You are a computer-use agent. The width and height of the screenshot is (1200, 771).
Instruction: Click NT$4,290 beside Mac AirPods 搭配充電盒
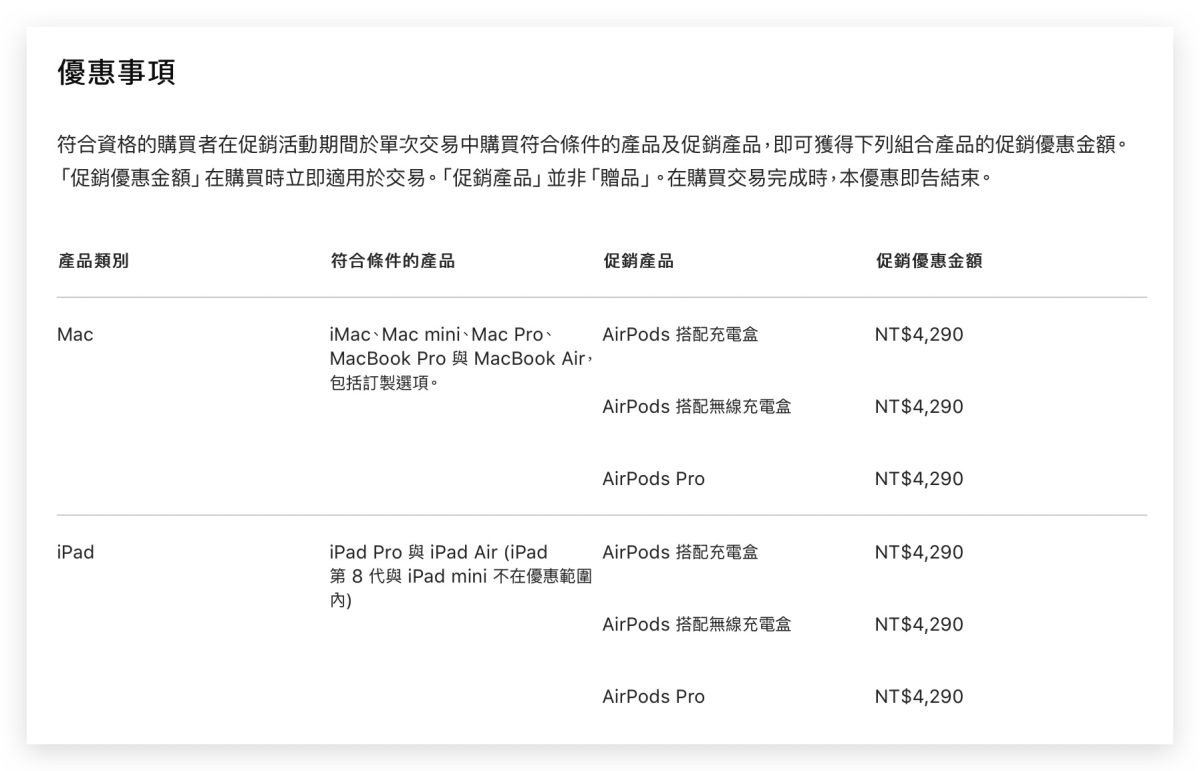(x=919, y=335)
